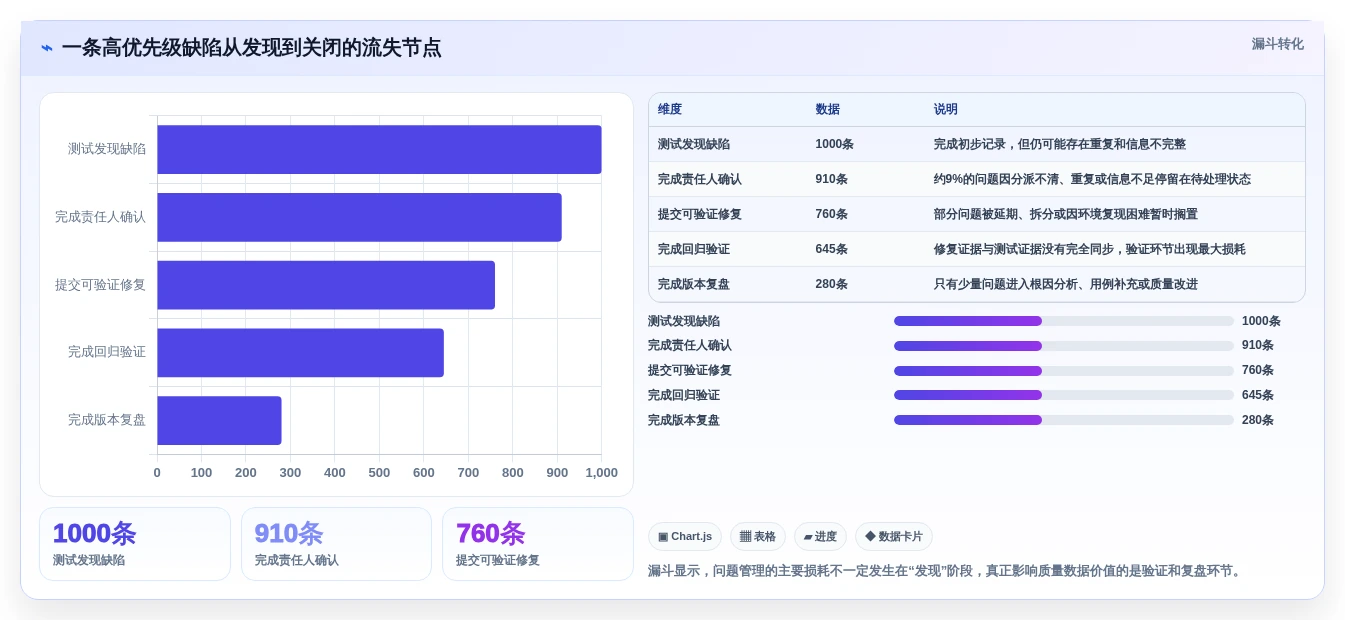Click the 漏斗转化 label in header

(1277, 44)
